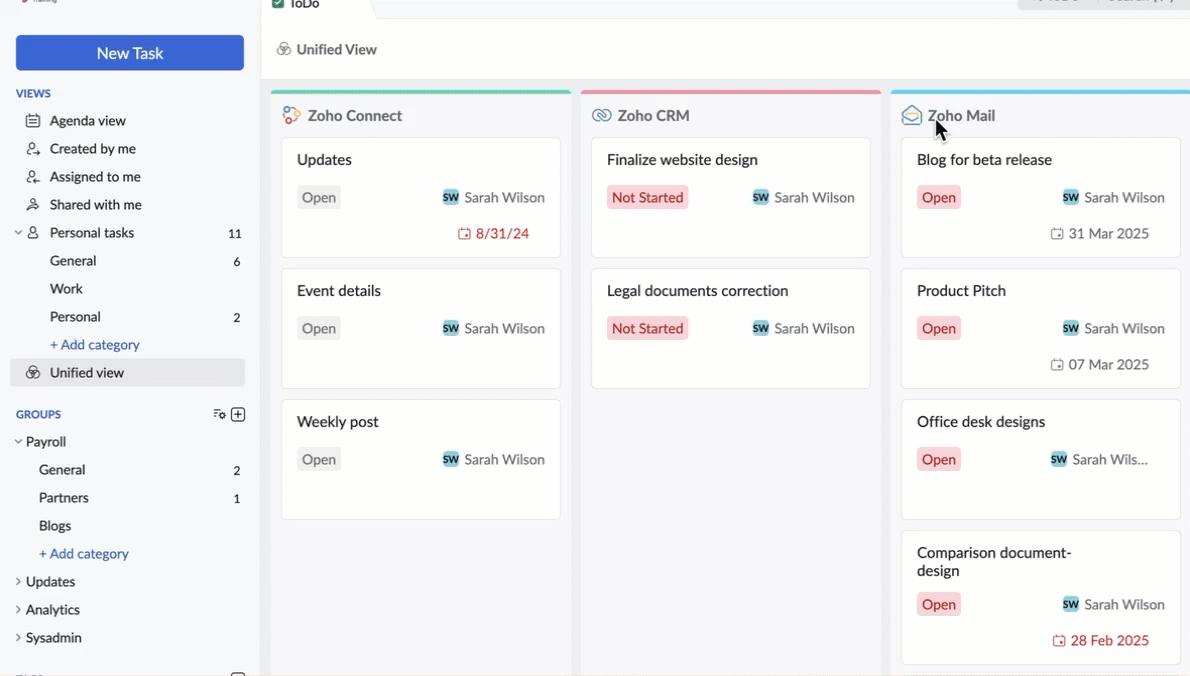
Task: Open the group settings icon beside GROUPS
Action: (219, 414)
